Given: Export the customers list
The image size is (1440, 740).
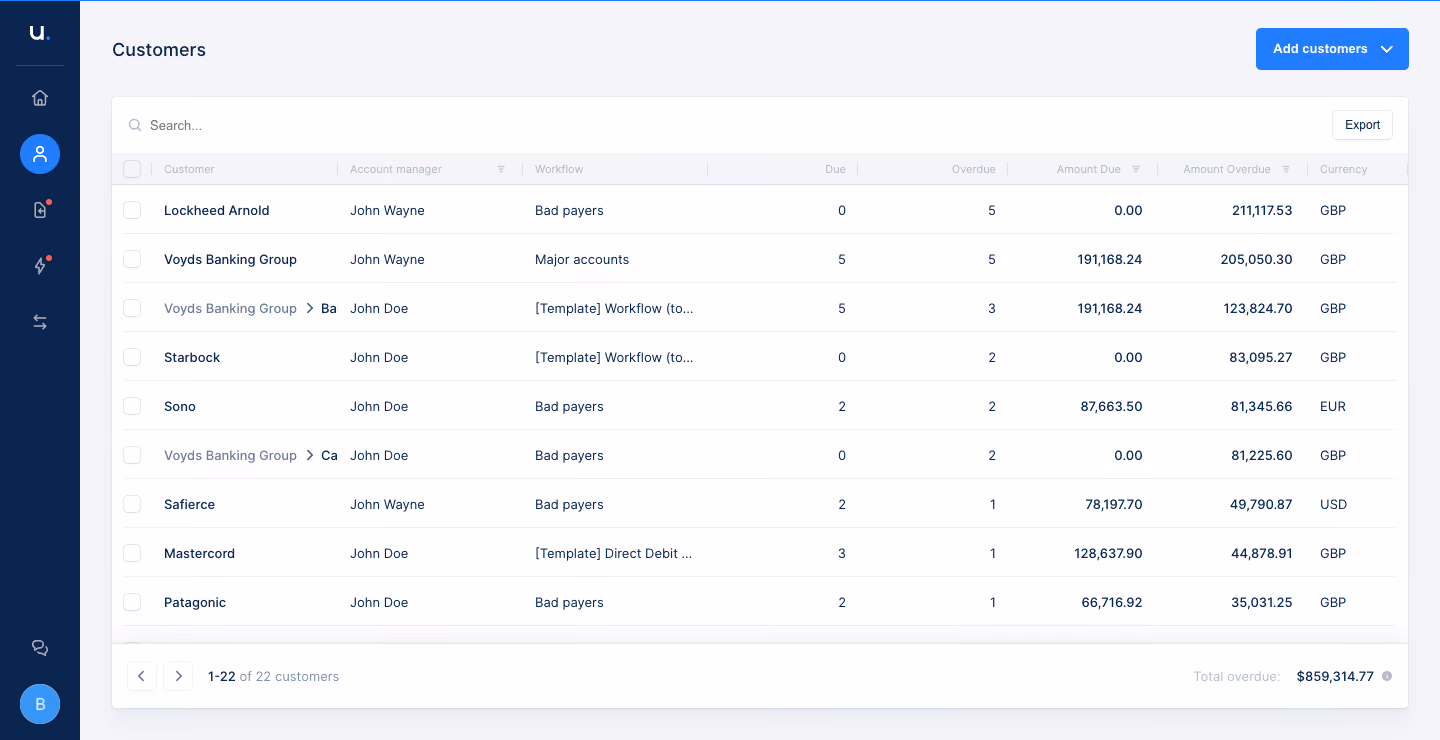Looking at the screenshot, I should [1362, 125].
